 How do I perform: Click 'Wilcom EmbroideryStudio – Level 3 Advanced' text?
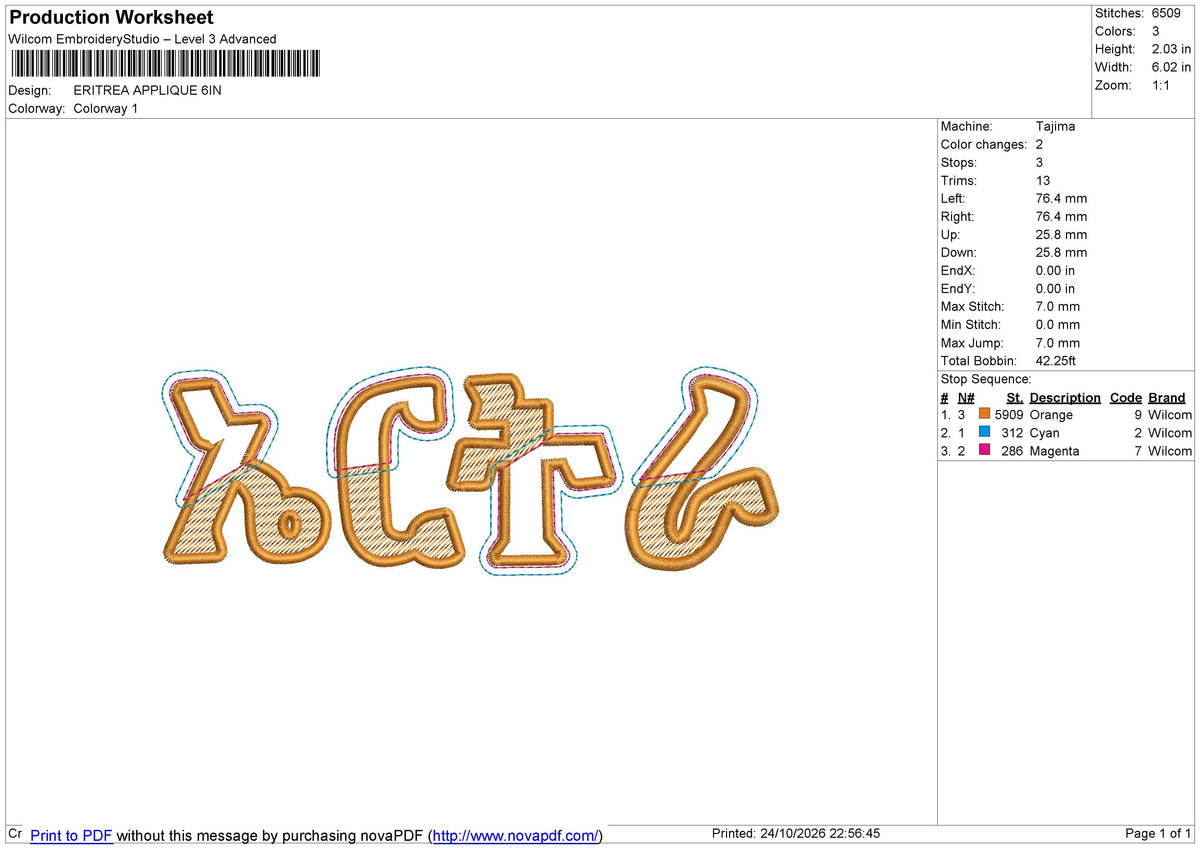142,39
